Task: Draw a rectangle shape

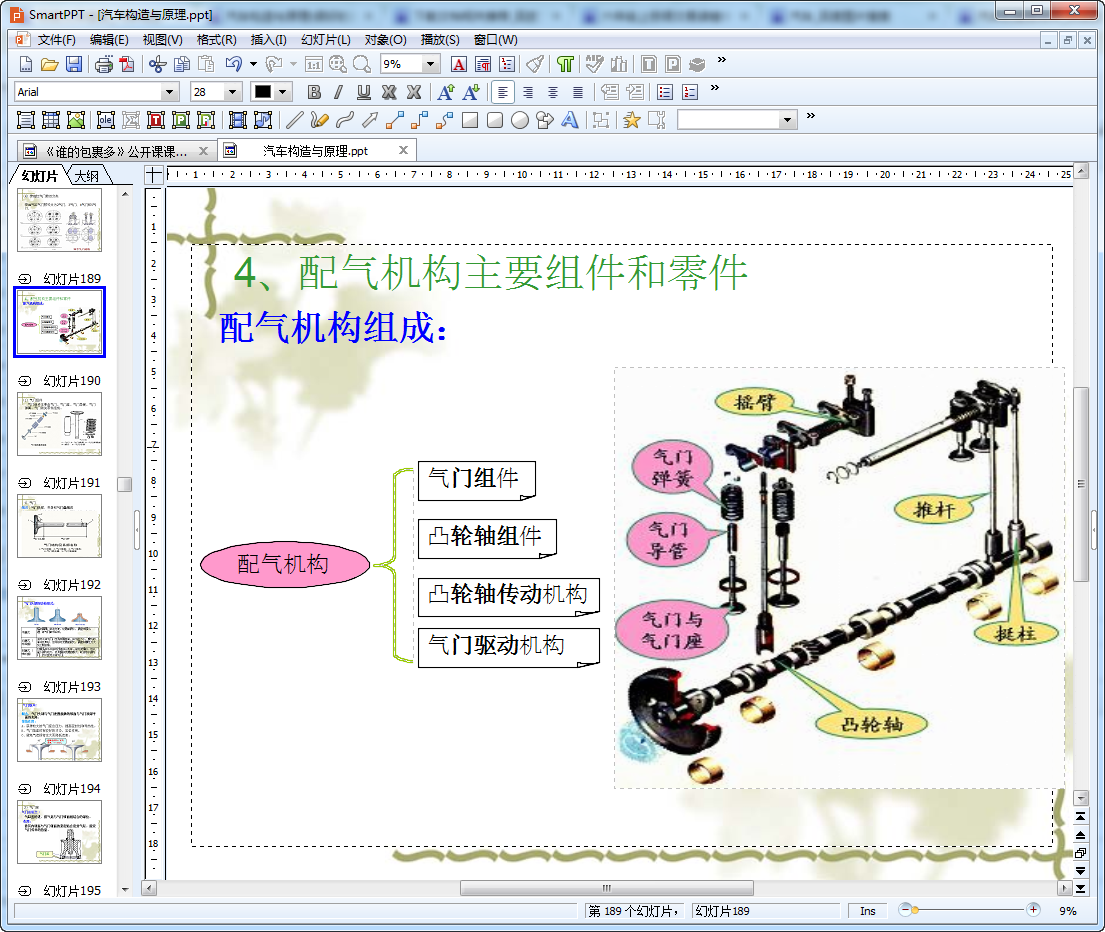Action: click(x=470, y=120)
